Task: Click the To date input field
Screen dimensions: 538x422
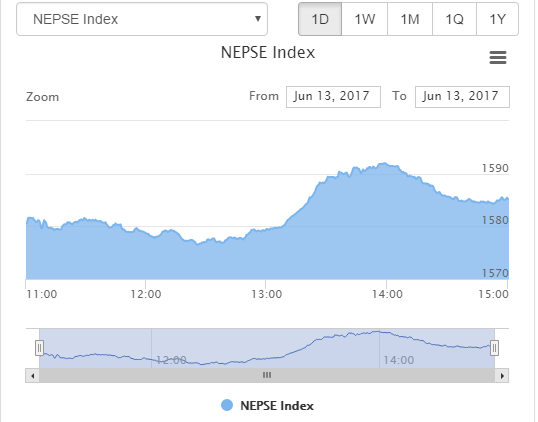Action: [x=462, y=97]
